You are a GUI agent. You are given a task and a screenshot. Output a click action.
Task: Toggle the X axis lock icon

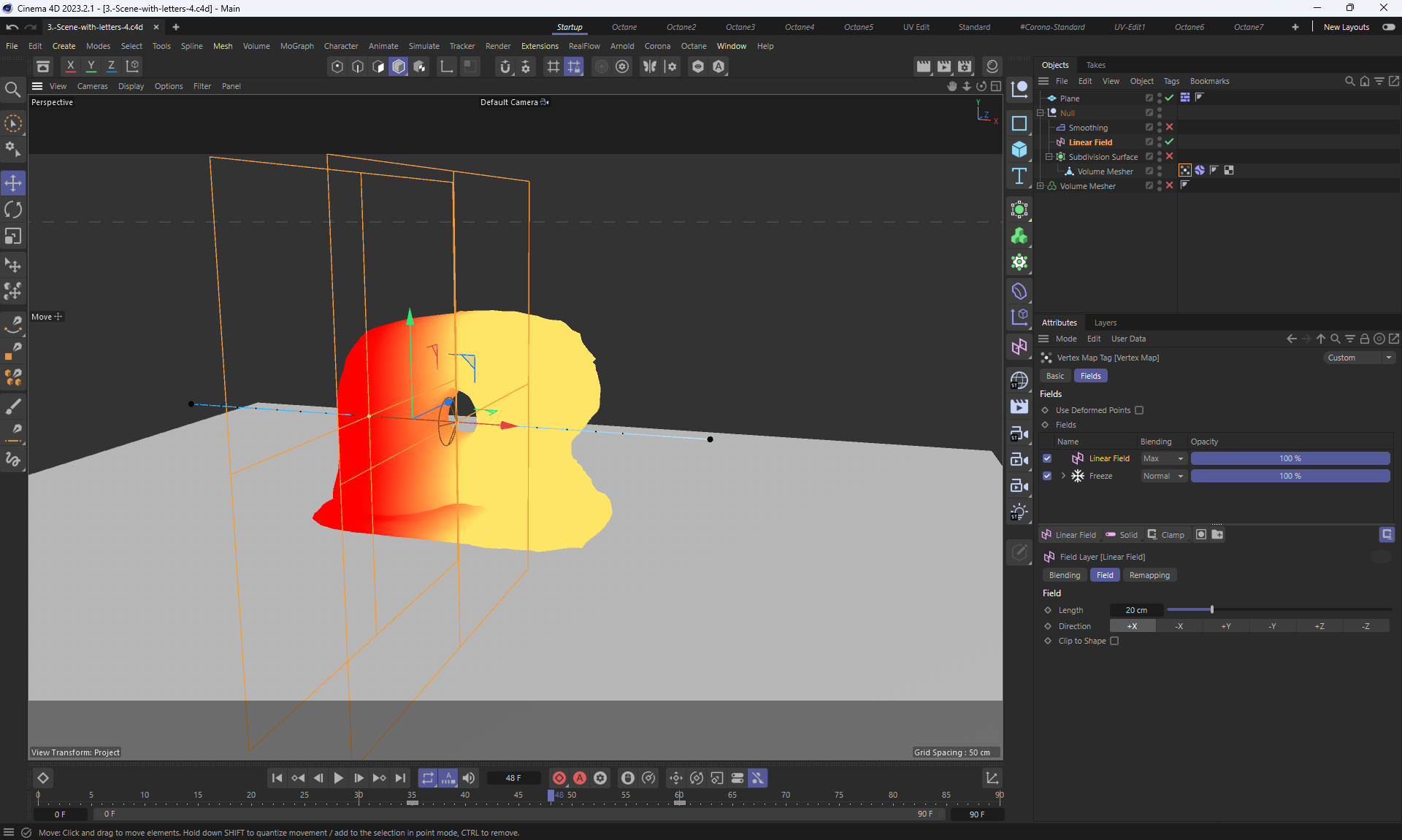pyautogui.click(x=71, y=66)
